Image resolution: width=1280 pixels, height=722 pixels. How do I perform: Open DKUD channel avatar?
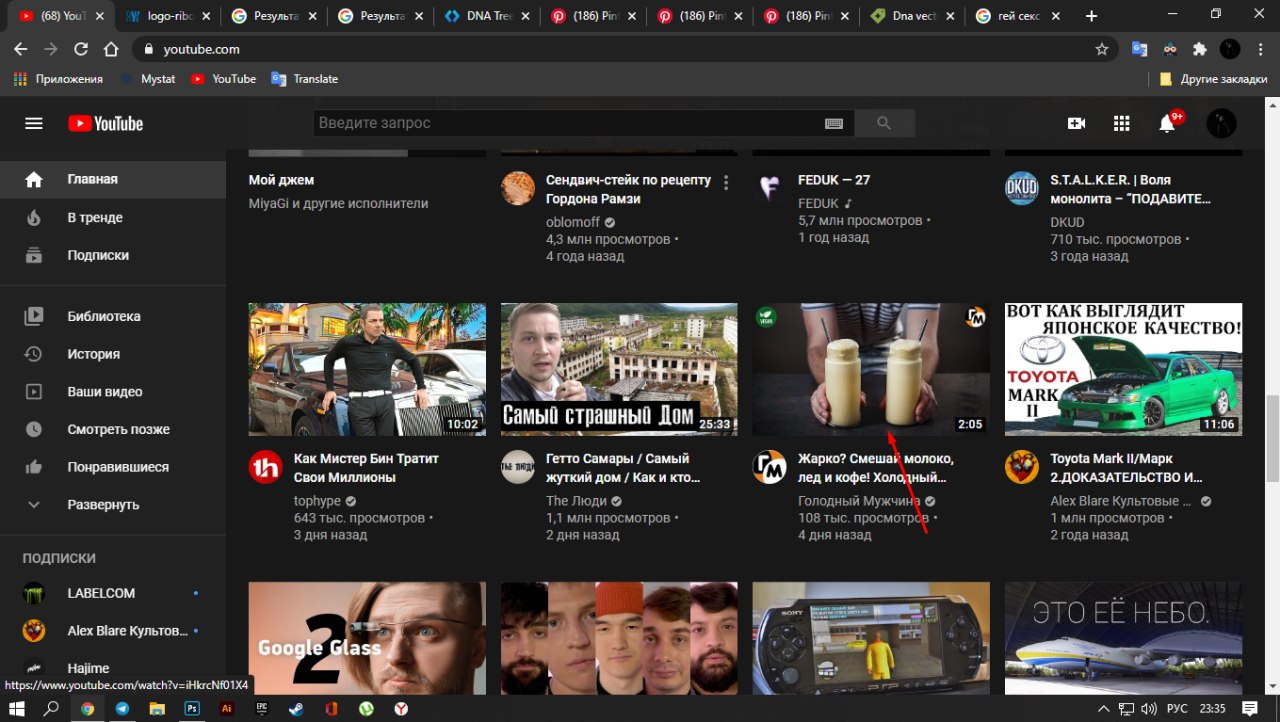coord(1021,188)
